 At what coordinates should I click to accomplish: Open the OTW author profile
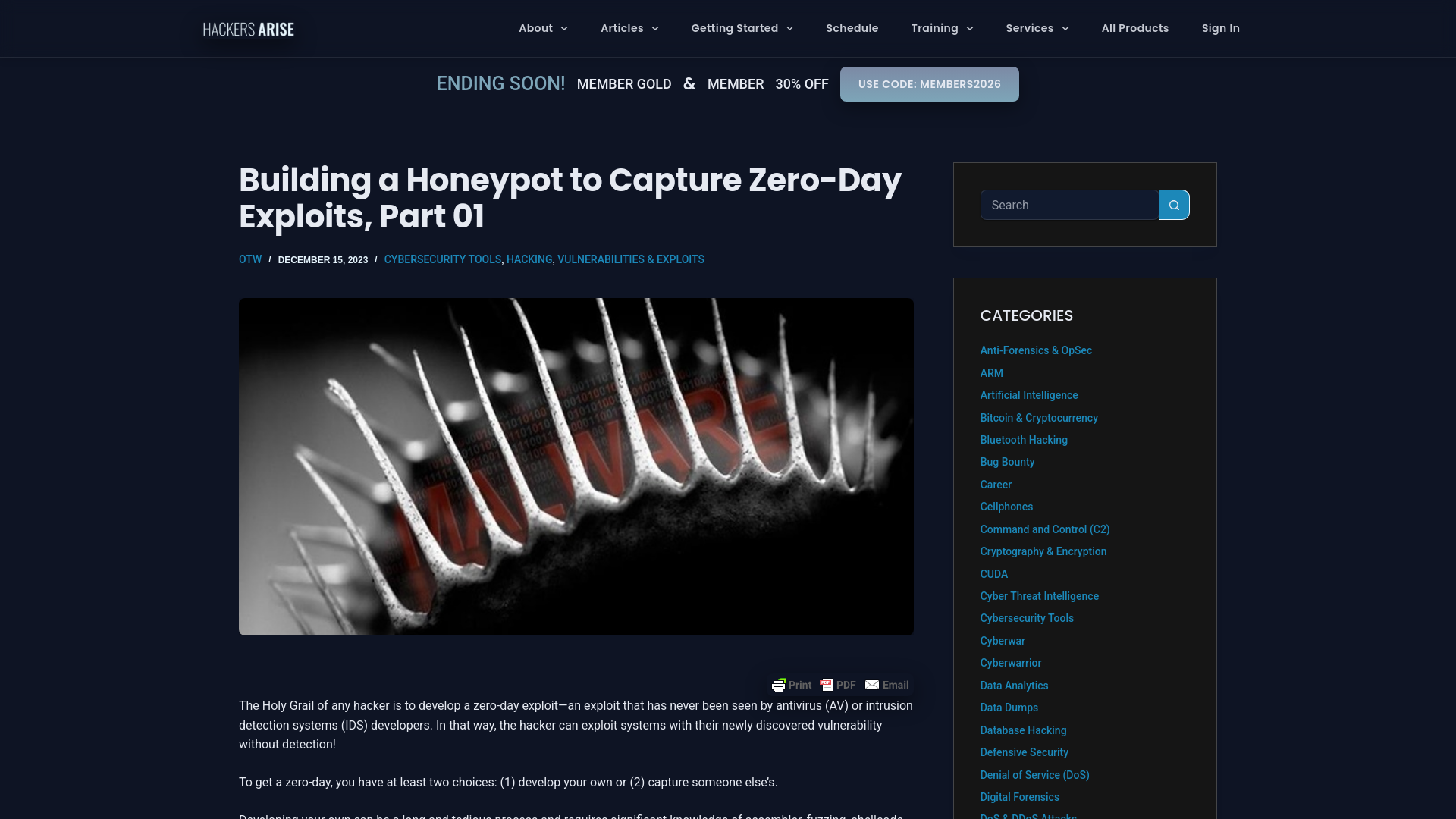click(x=249, y=259)
